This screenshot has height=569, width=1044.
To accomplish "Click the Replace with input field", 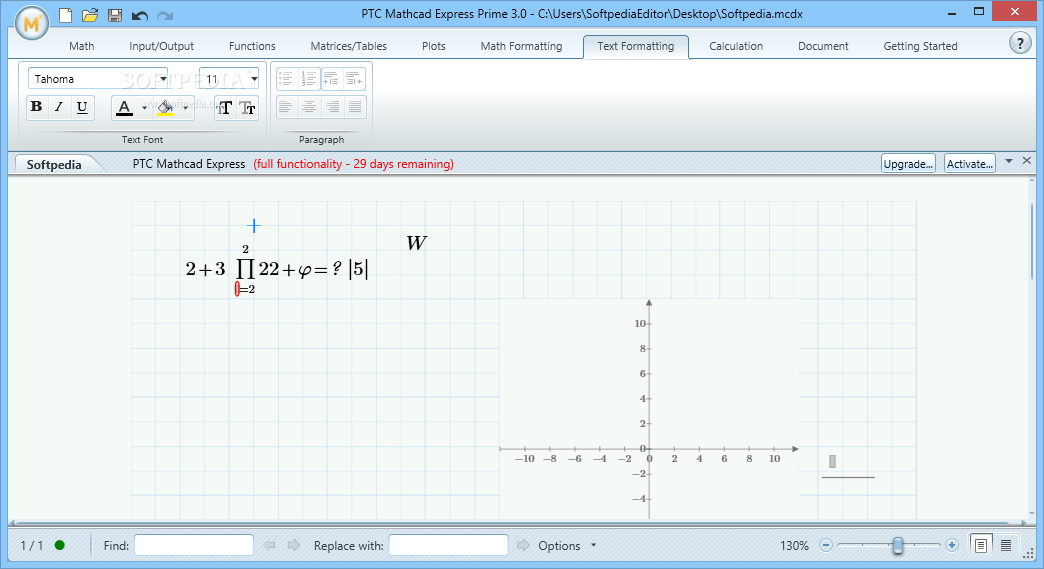I will tap(448, 545).
